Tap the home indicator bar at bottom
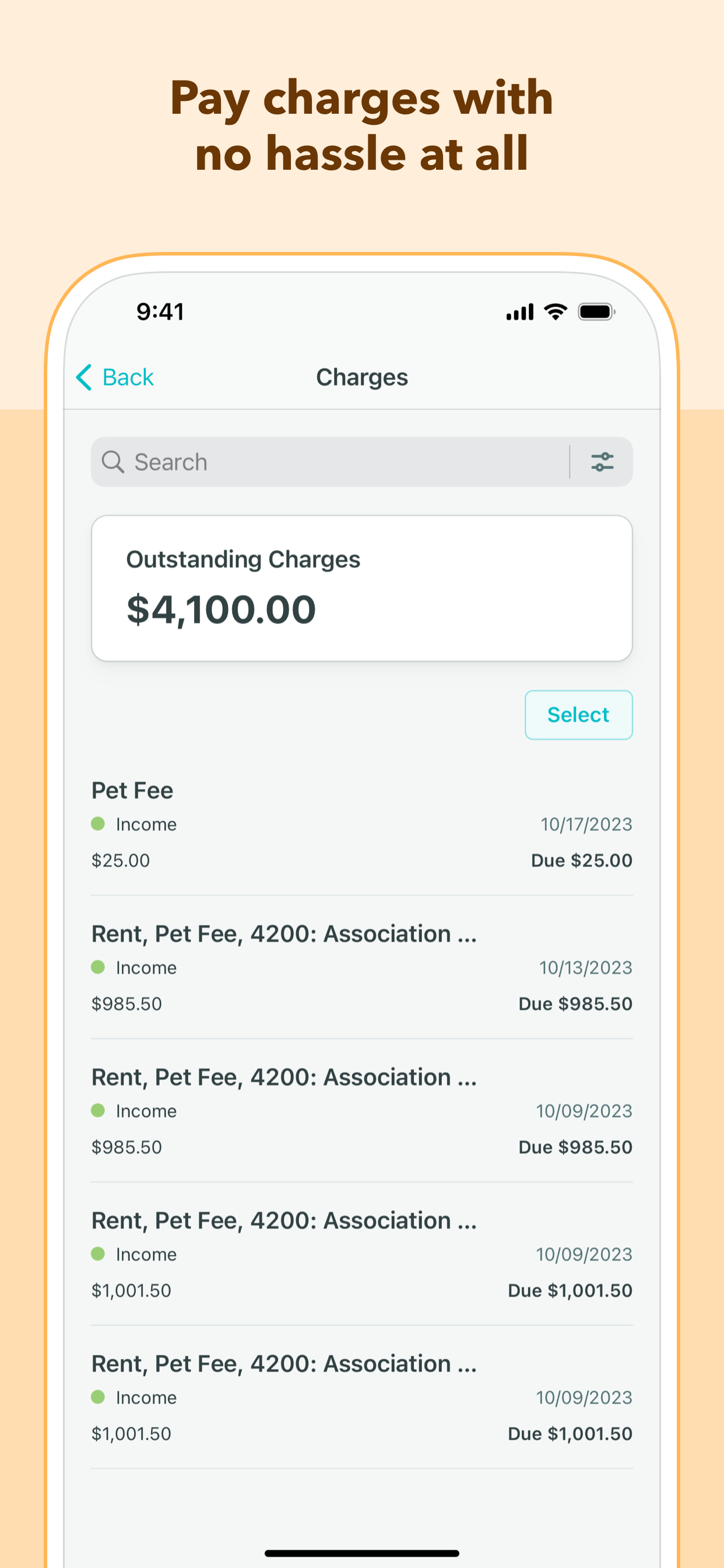This screenshot has width=724, height=1568. point(361,1553)
